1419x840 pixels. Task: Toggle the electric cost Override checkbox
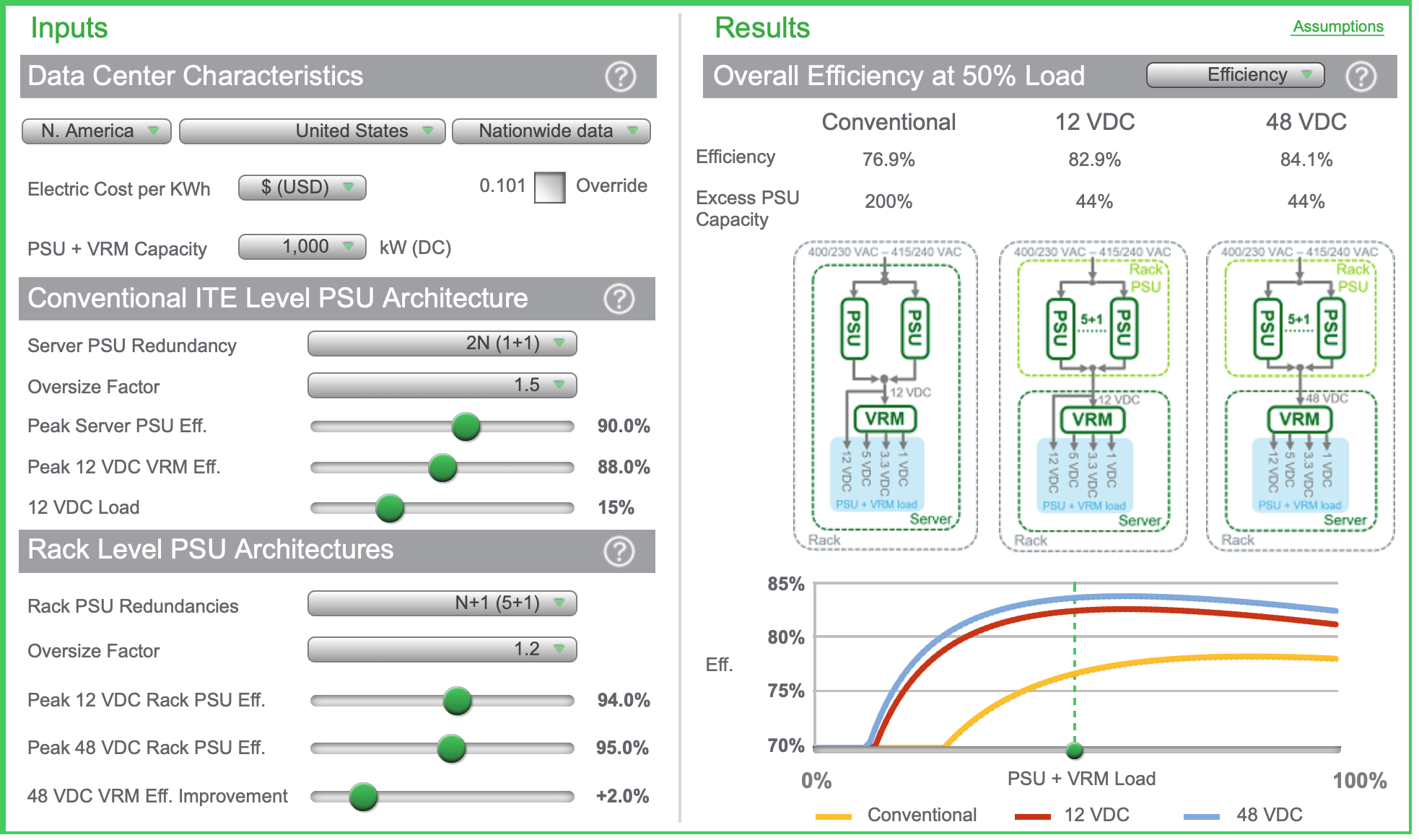549,188
